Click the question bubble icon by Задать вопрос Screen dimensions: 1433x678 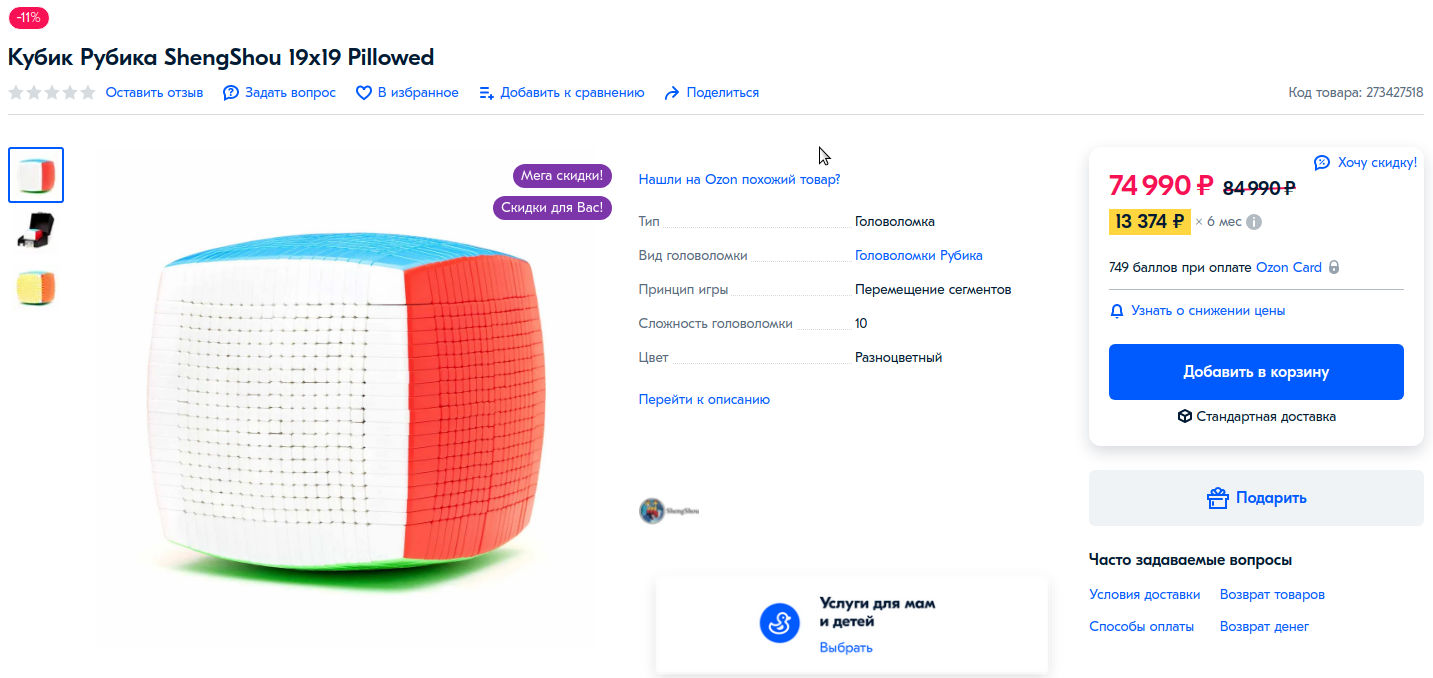click(x=231, y=93)
